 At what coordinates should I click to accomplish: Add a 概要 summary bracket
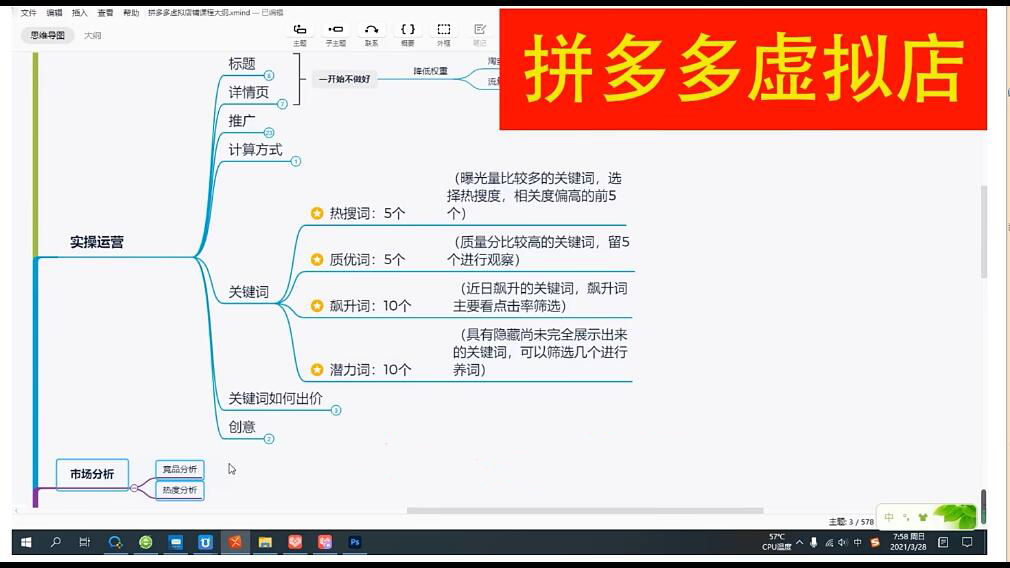pos(407,32)
